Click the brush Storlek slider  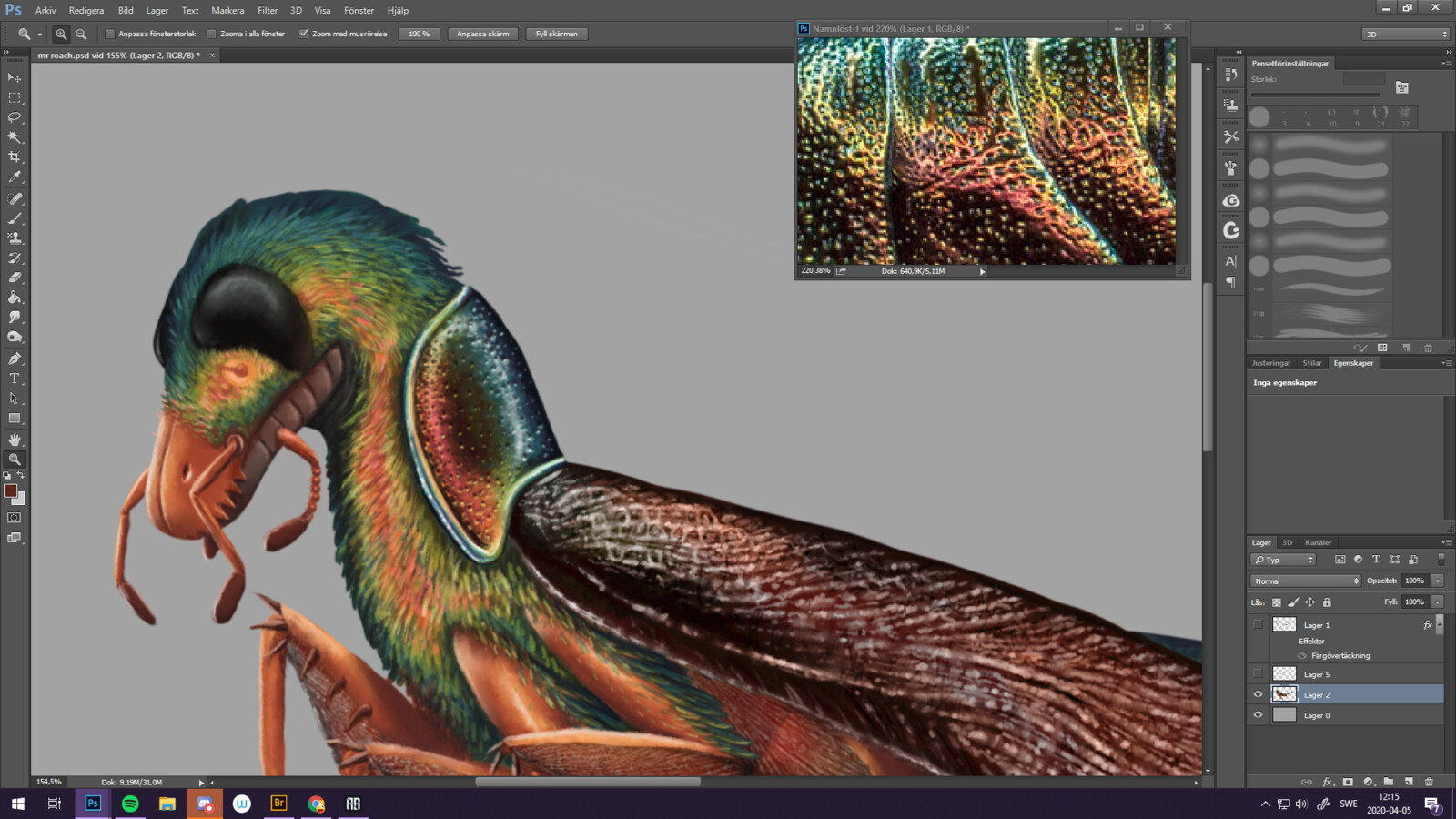tap(1315, 94)
